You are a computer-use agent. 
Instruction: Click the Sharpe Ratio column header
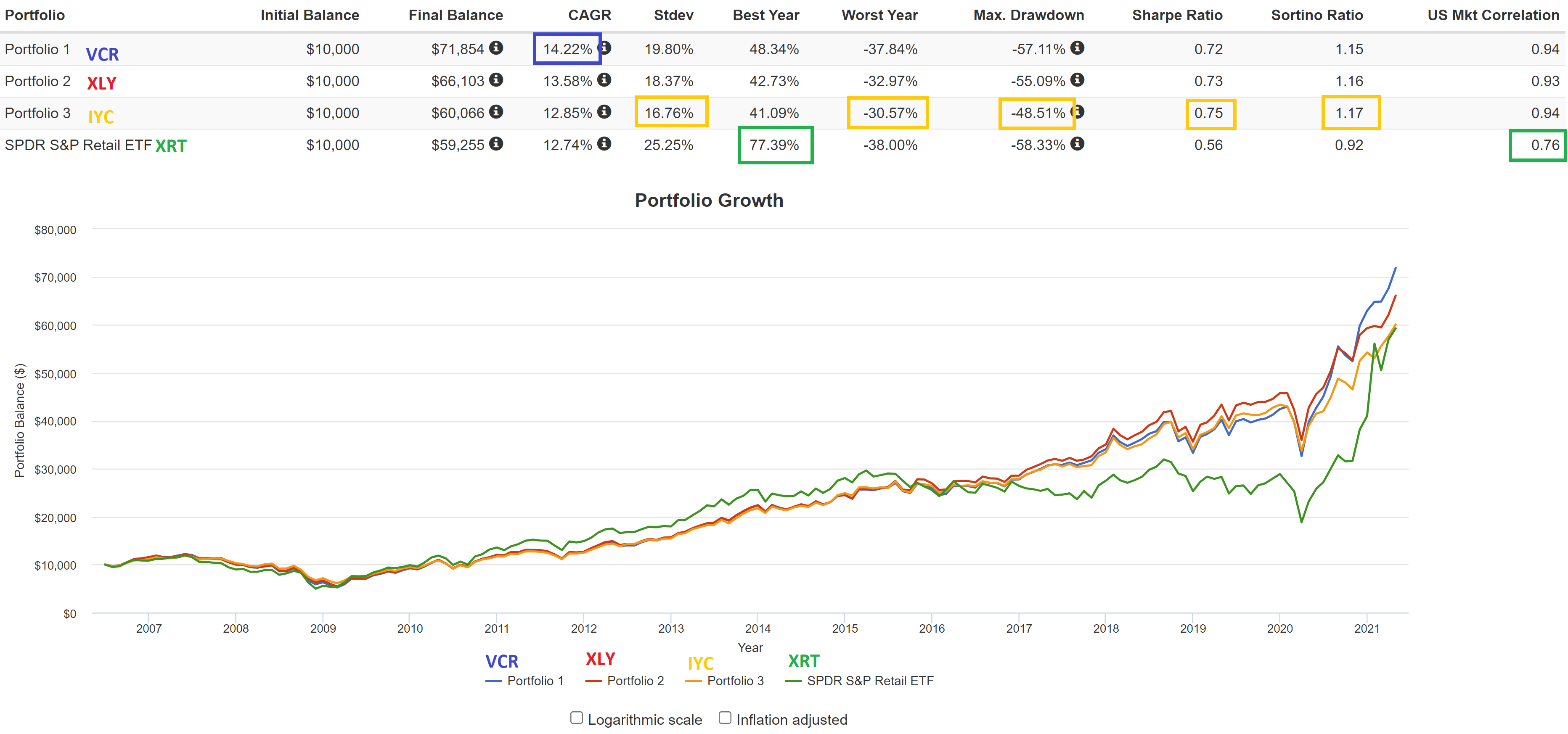click(x=1177, y=15)
